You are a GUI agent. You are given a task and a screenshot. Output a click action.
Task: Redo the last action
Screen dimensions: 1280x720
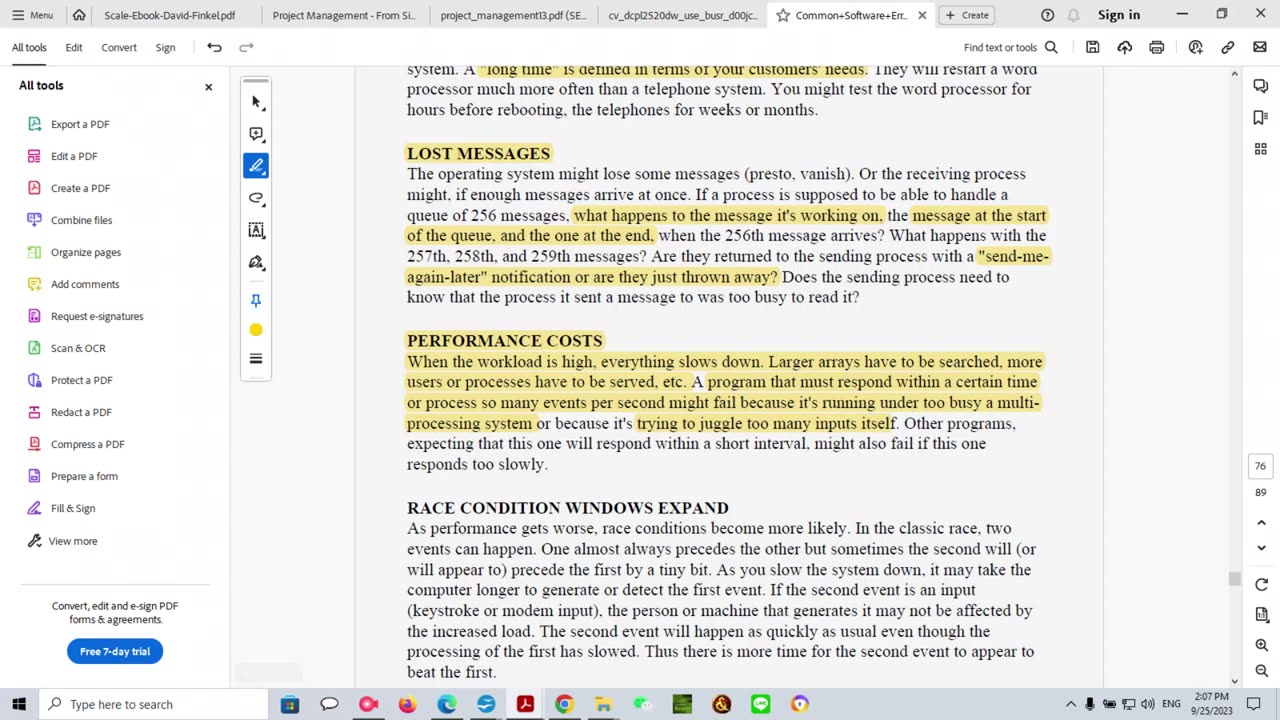[246, 47]
